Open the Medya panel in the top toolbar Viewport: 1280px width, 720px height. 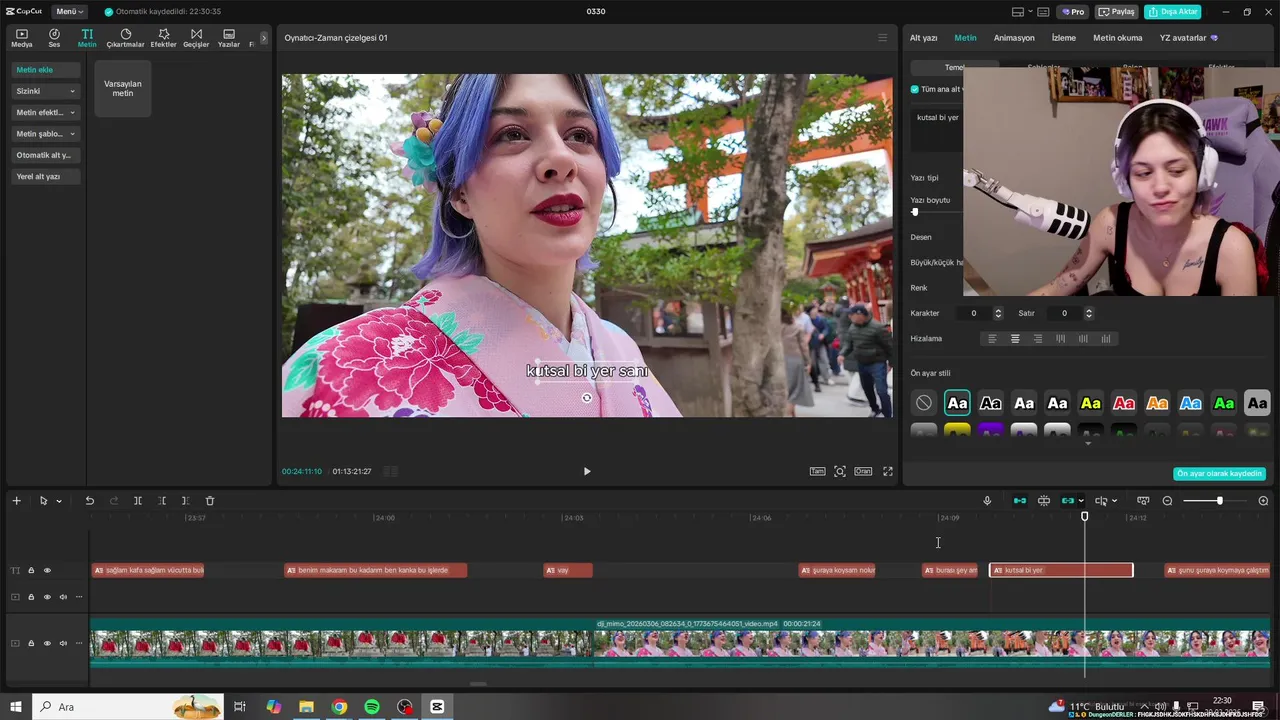click(21, 38)
